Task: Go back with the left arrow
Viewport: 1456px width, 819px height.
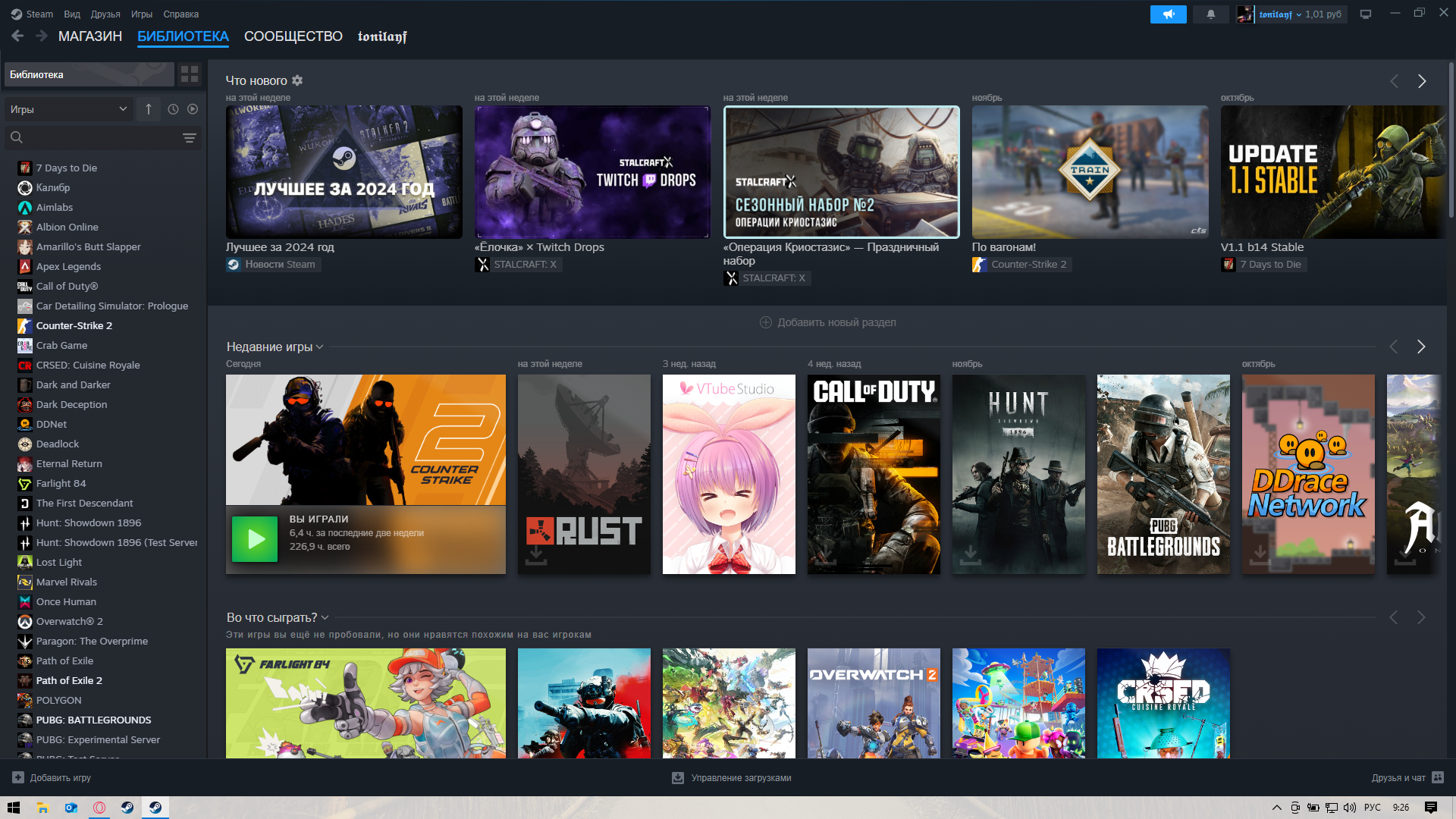Action: 17,36
